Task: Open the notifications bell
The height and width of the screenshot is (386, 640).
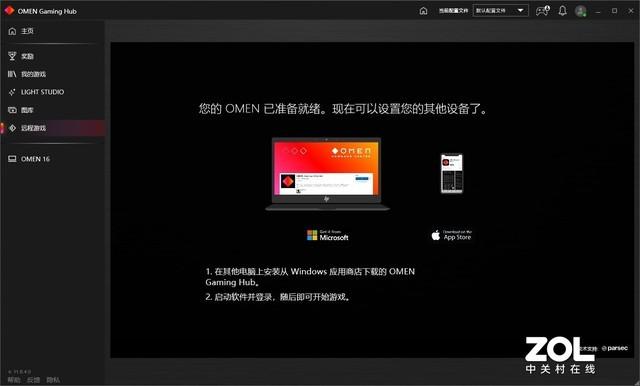Action: click(x=562, y=11)
